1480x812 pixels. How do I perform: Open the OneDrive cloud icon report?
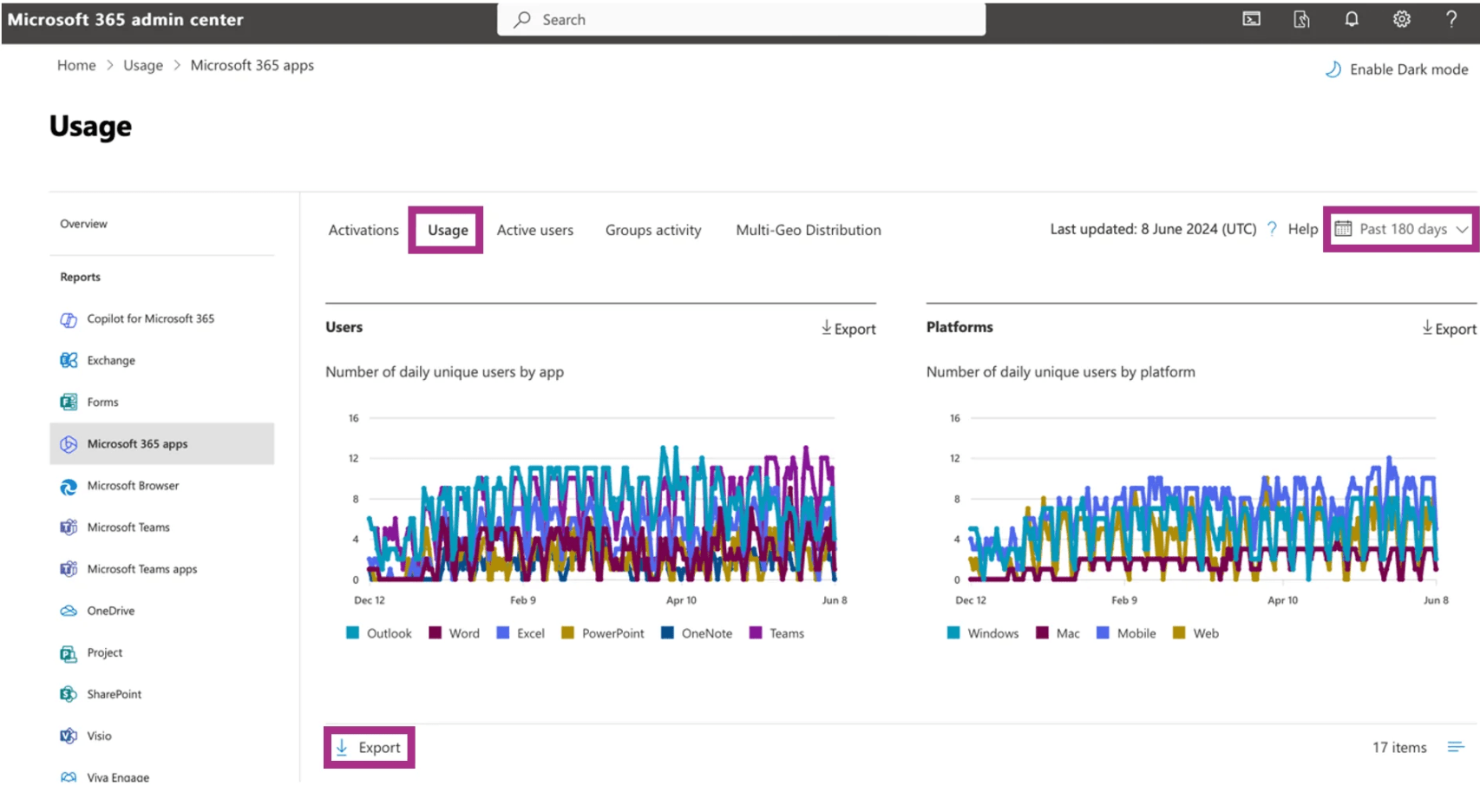[x=69, y=612]
